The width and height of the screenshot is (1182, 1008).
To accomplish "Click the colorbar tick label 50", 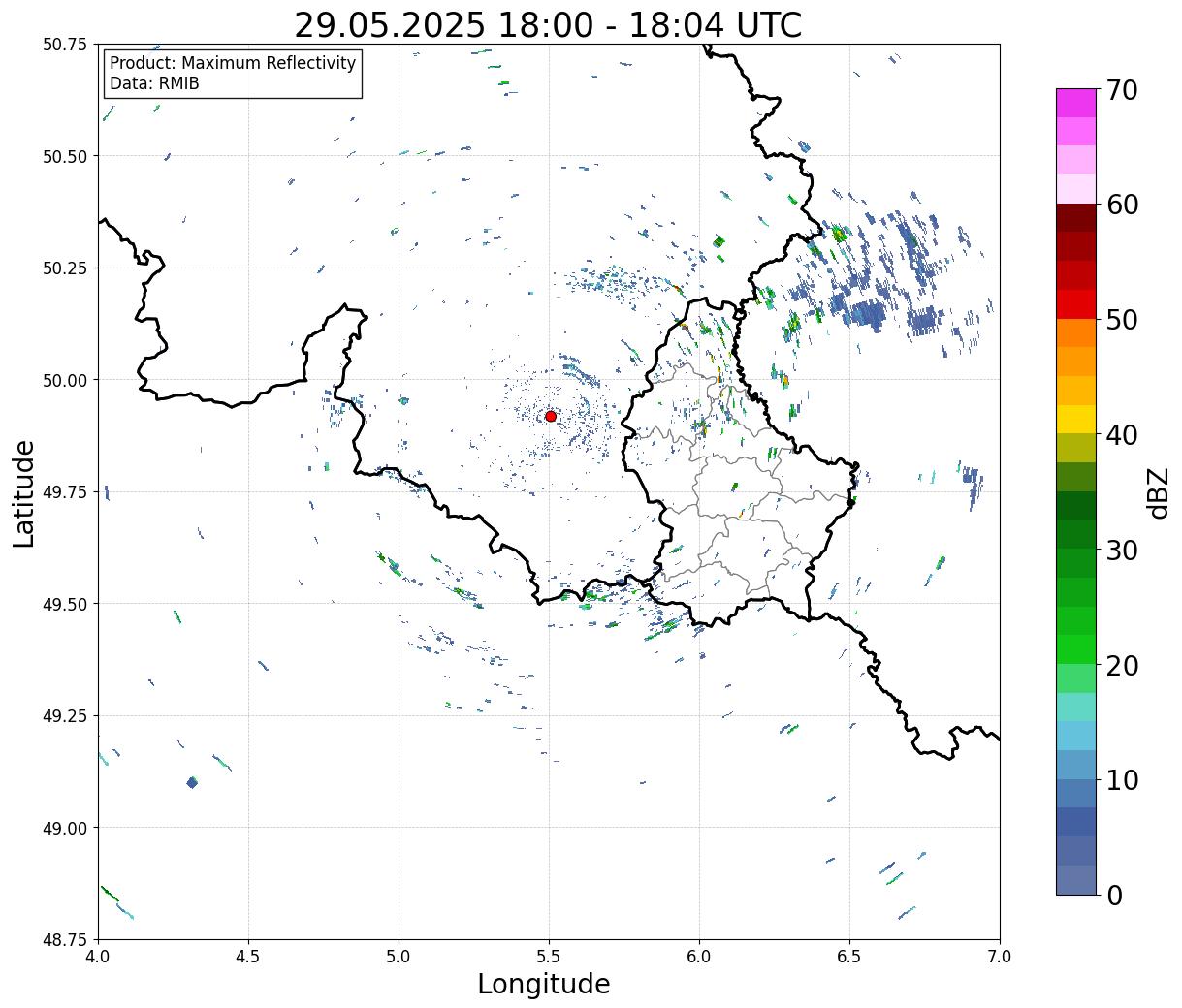I will tap(1121, 320).
